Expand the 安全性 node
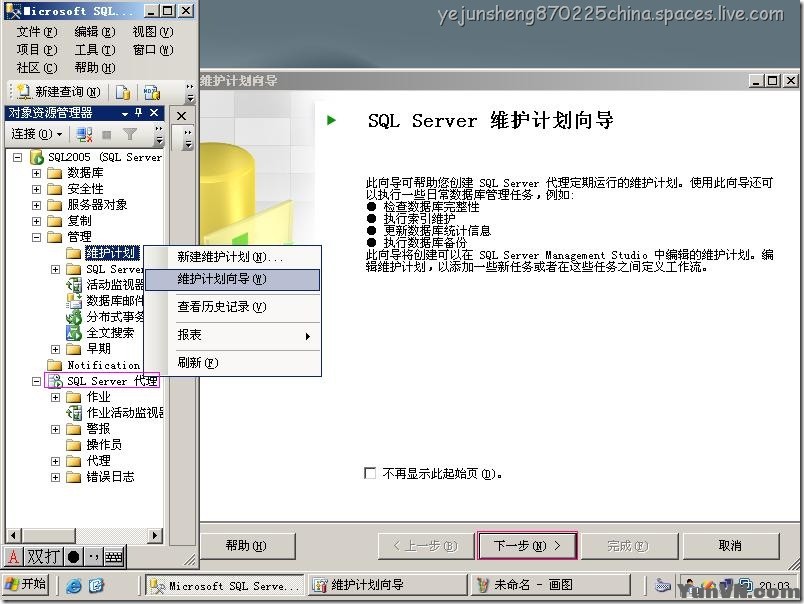This screenshot has height=604, width=804. point(36,189)
